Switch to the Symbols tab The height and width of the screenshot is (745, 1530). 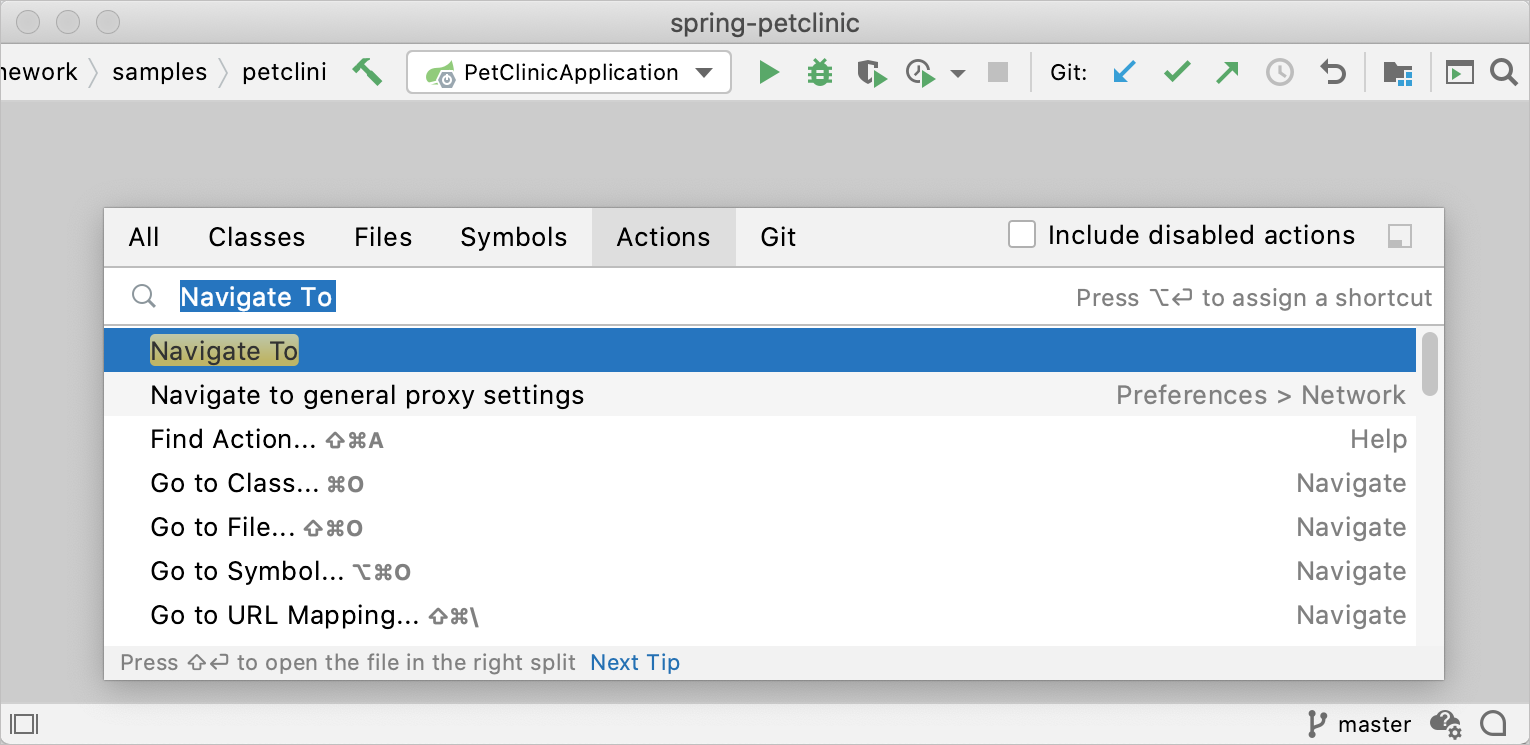coord(514,237)
